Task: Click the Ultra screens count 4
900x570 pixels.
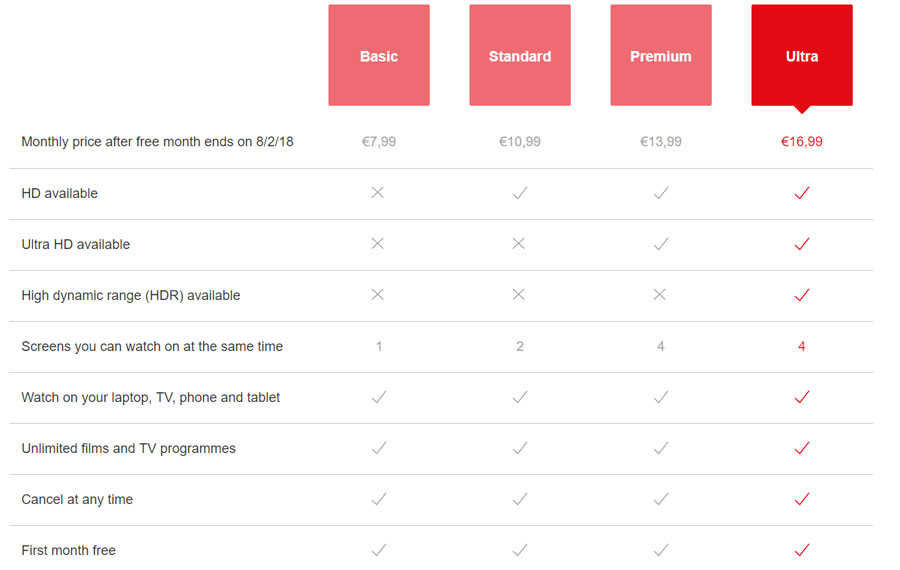Action: (802, 346)
